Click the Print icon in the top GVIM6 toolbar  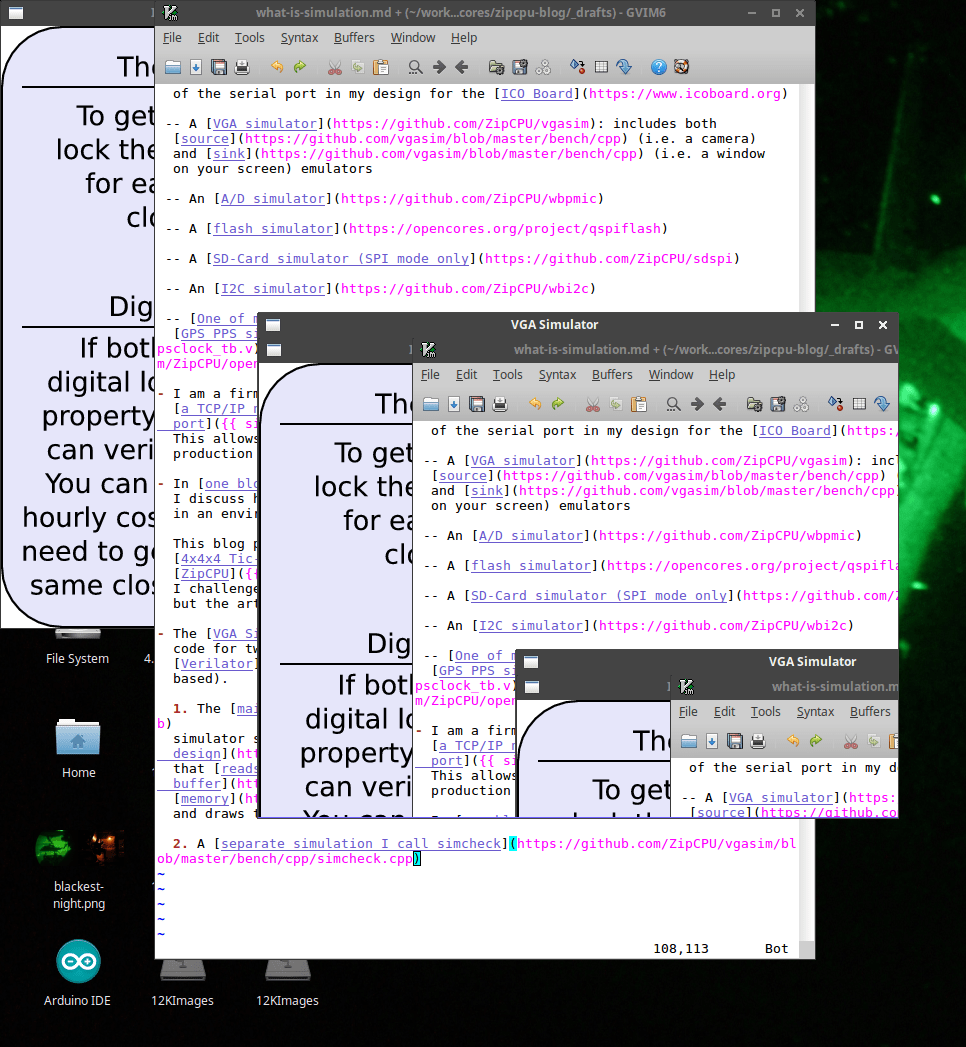[x=242, y=67]
